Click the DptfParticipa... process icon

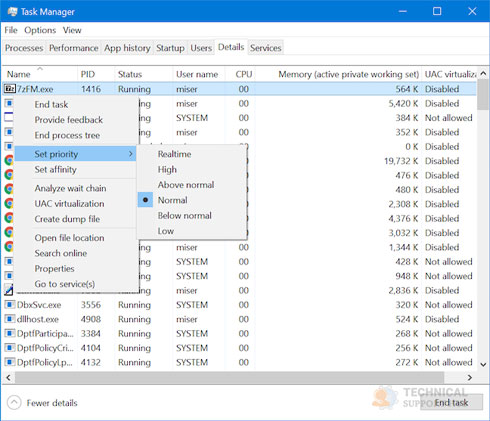9,333
